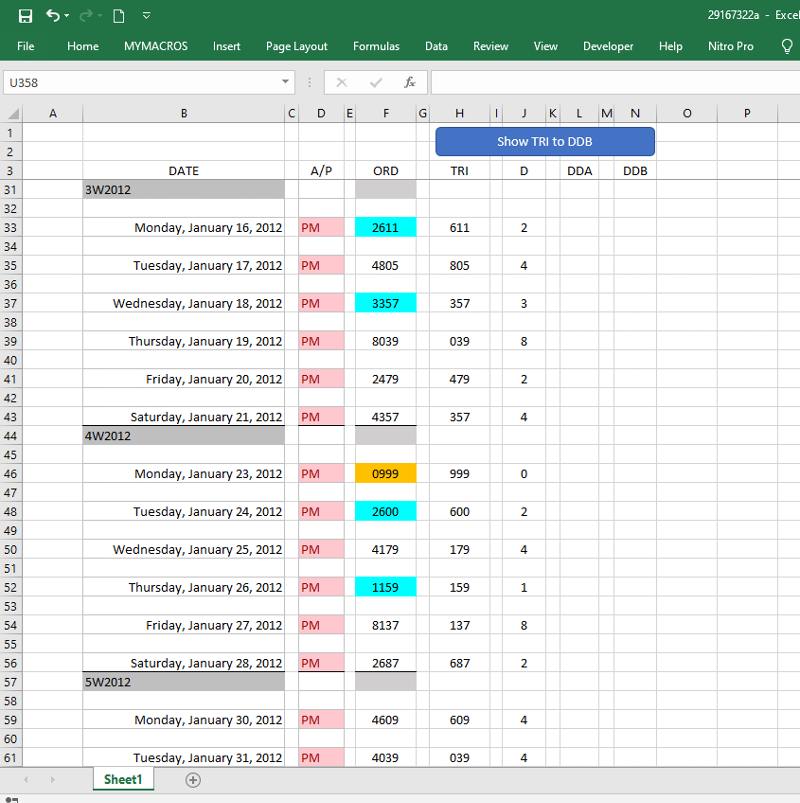
Task: Click inside the formula bar input
Action: [610, 83]
